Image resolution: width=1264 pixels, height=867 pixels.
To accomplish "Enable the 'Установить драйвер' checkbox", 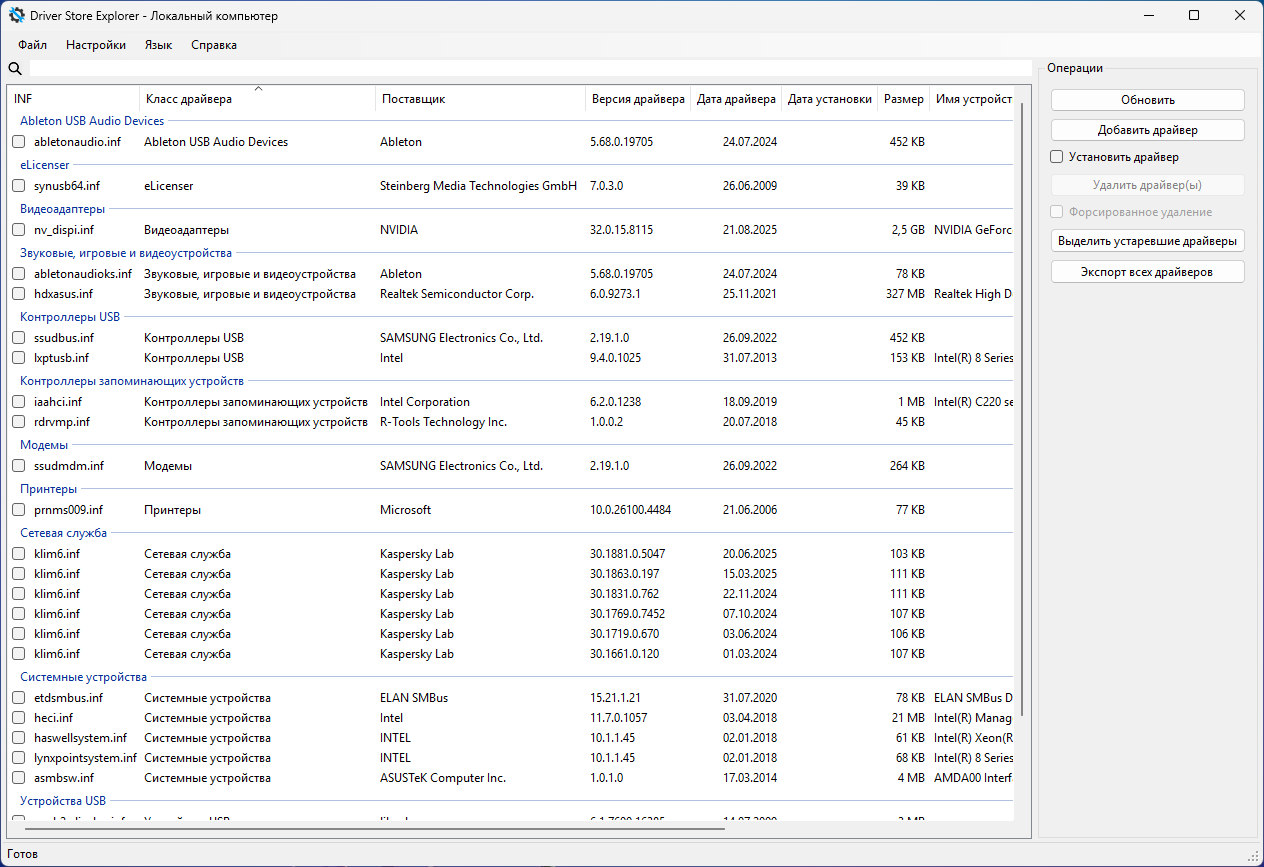I will click(1057, 157).
